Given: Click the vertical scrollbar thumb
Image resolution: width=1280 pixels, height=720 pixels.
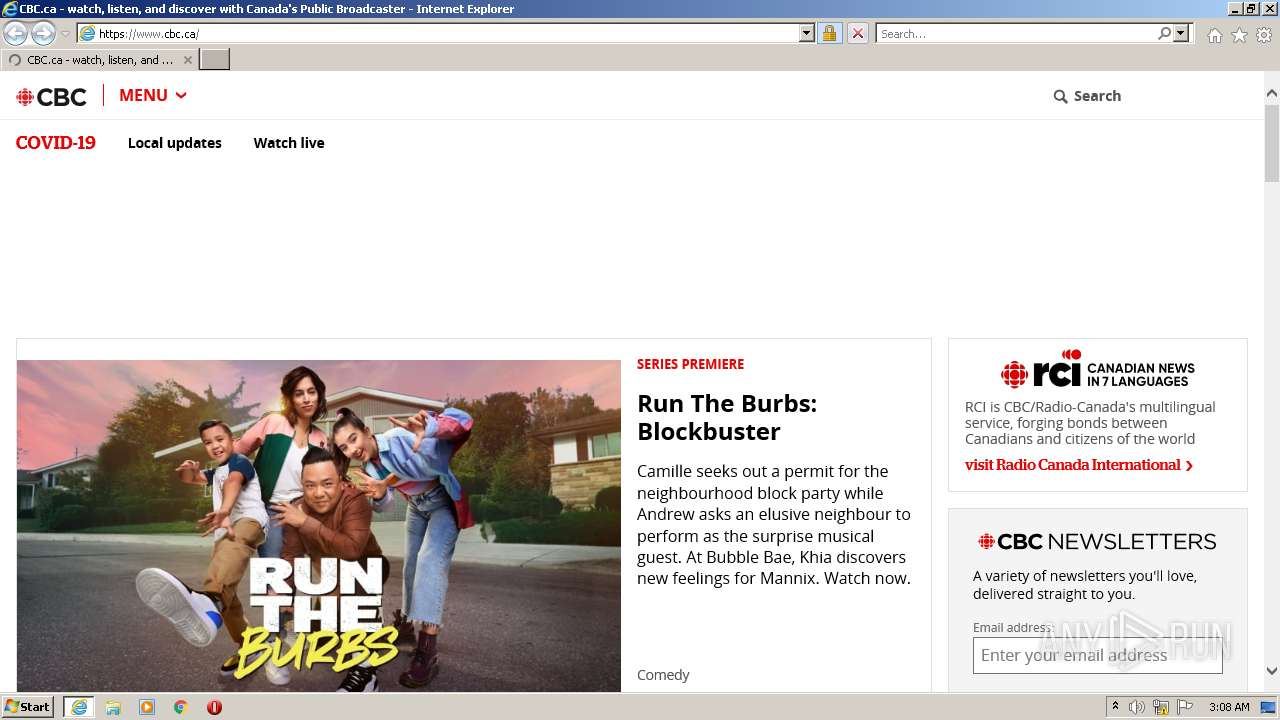Looking at the screenshot, I should point(1271,142).
